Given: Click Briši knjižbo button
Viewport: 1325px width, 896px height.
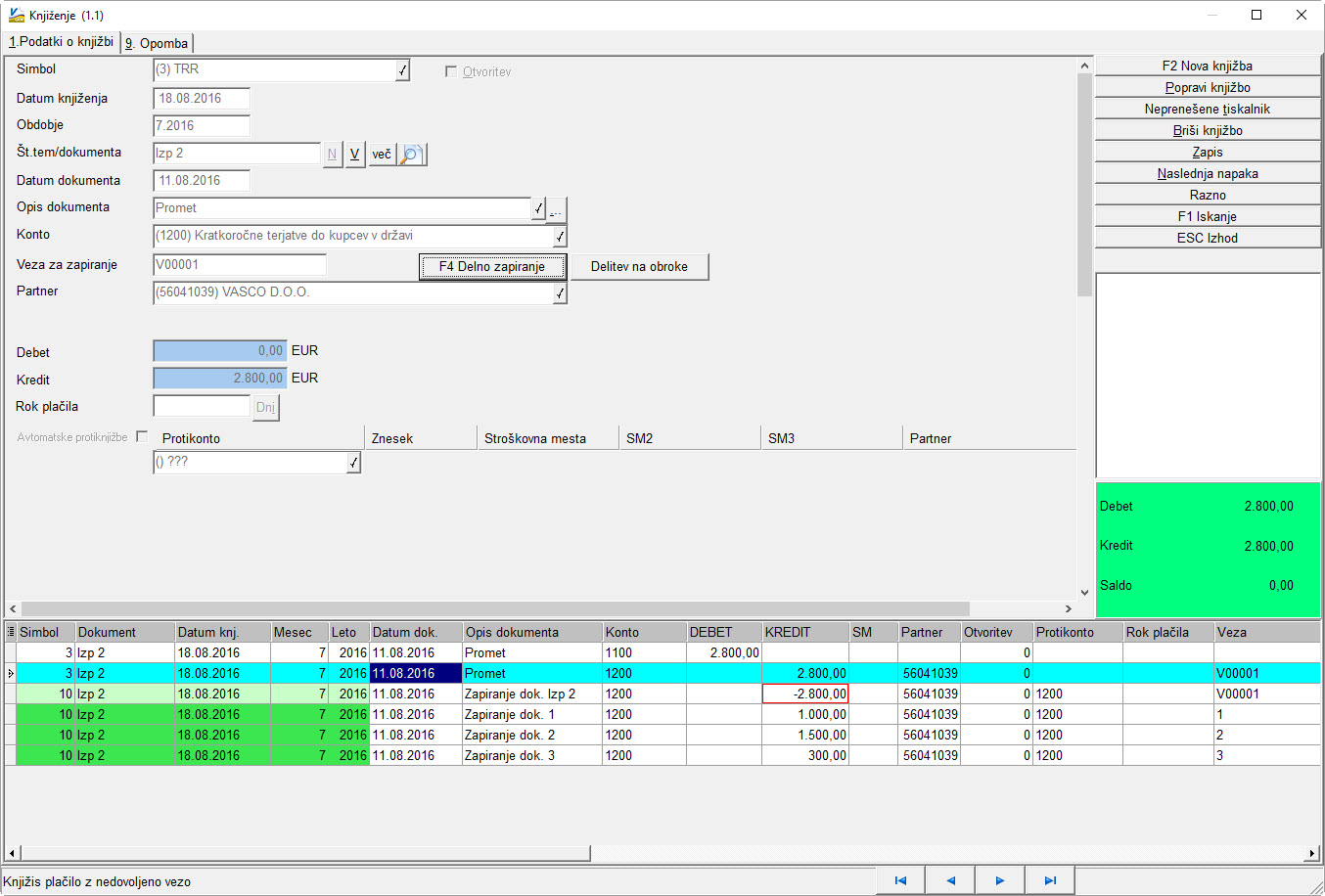Looking at the screenshot, I should (1208, 130).
